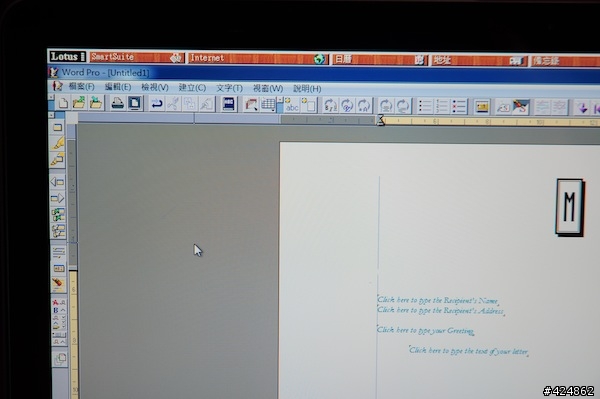Open a file with the green-arrow folder icon

79,103
